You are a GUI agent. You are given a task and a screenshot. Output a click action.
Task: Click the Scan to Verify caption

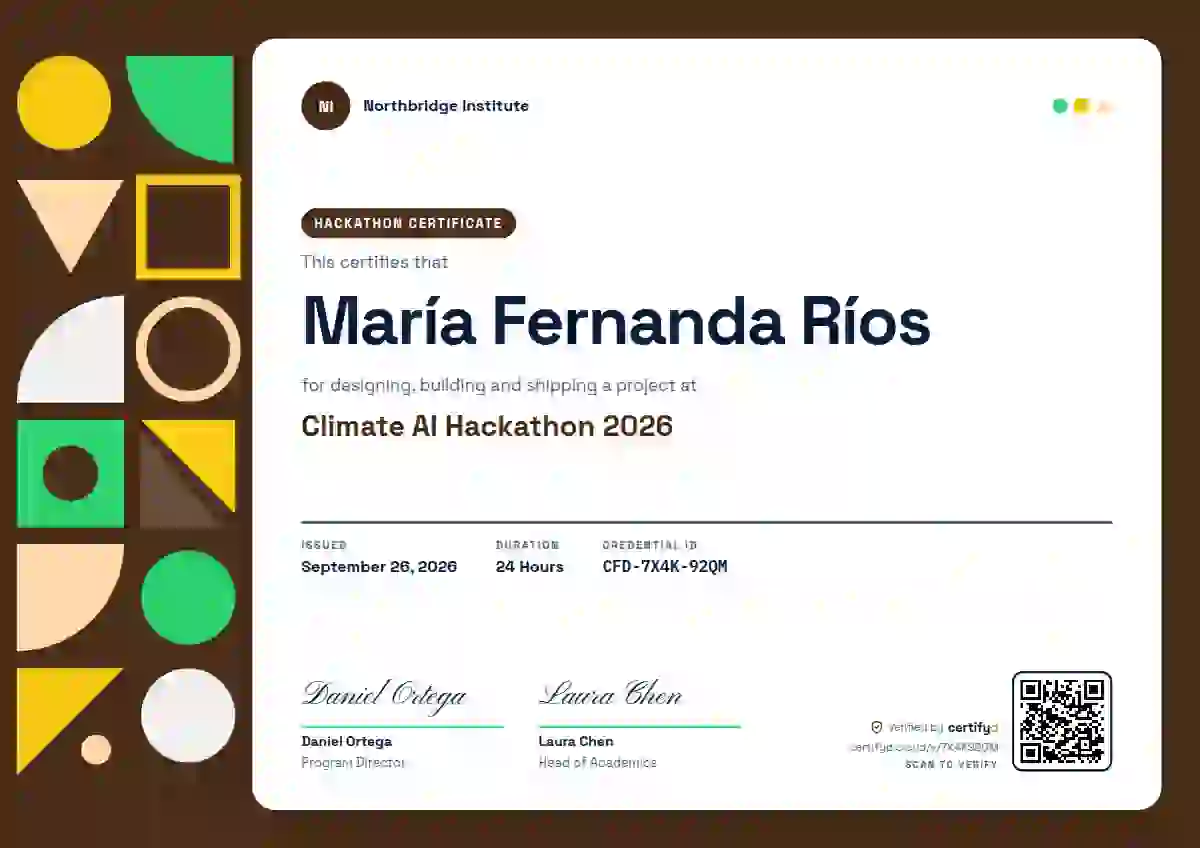[x=951, y=765]
